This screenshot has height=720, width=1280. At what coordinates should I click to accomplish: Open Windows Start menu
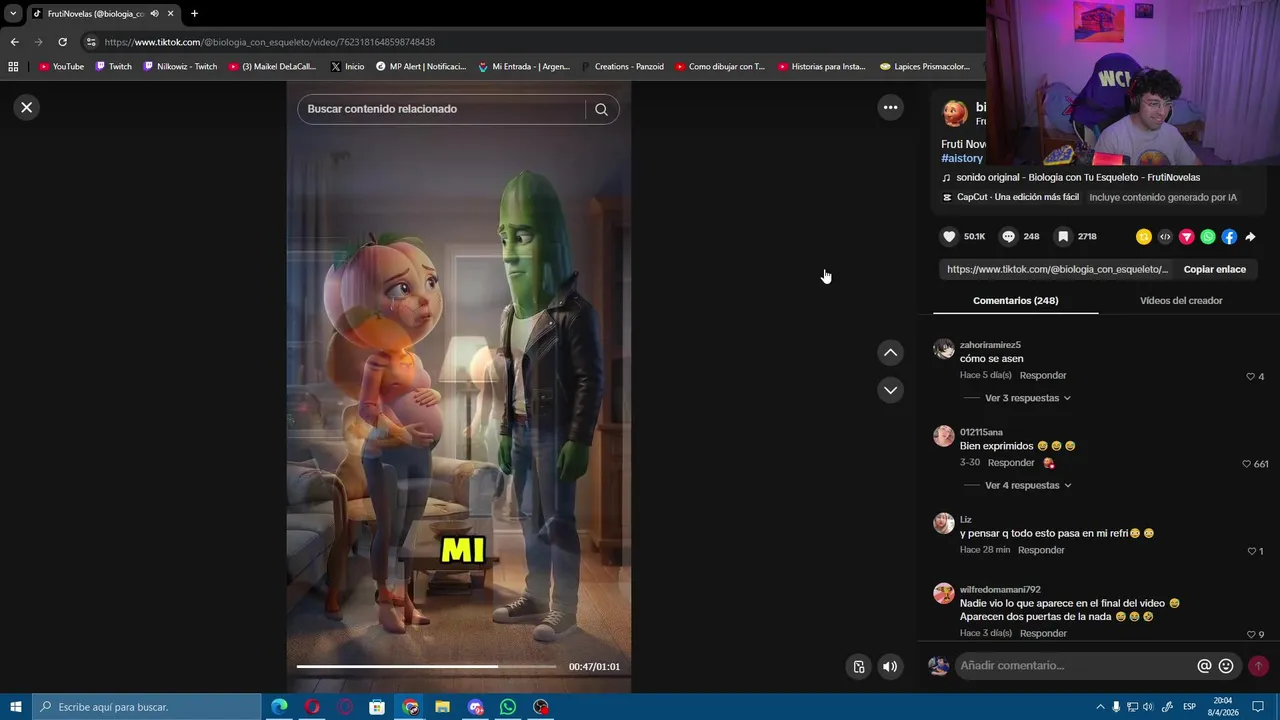(15, 707)
